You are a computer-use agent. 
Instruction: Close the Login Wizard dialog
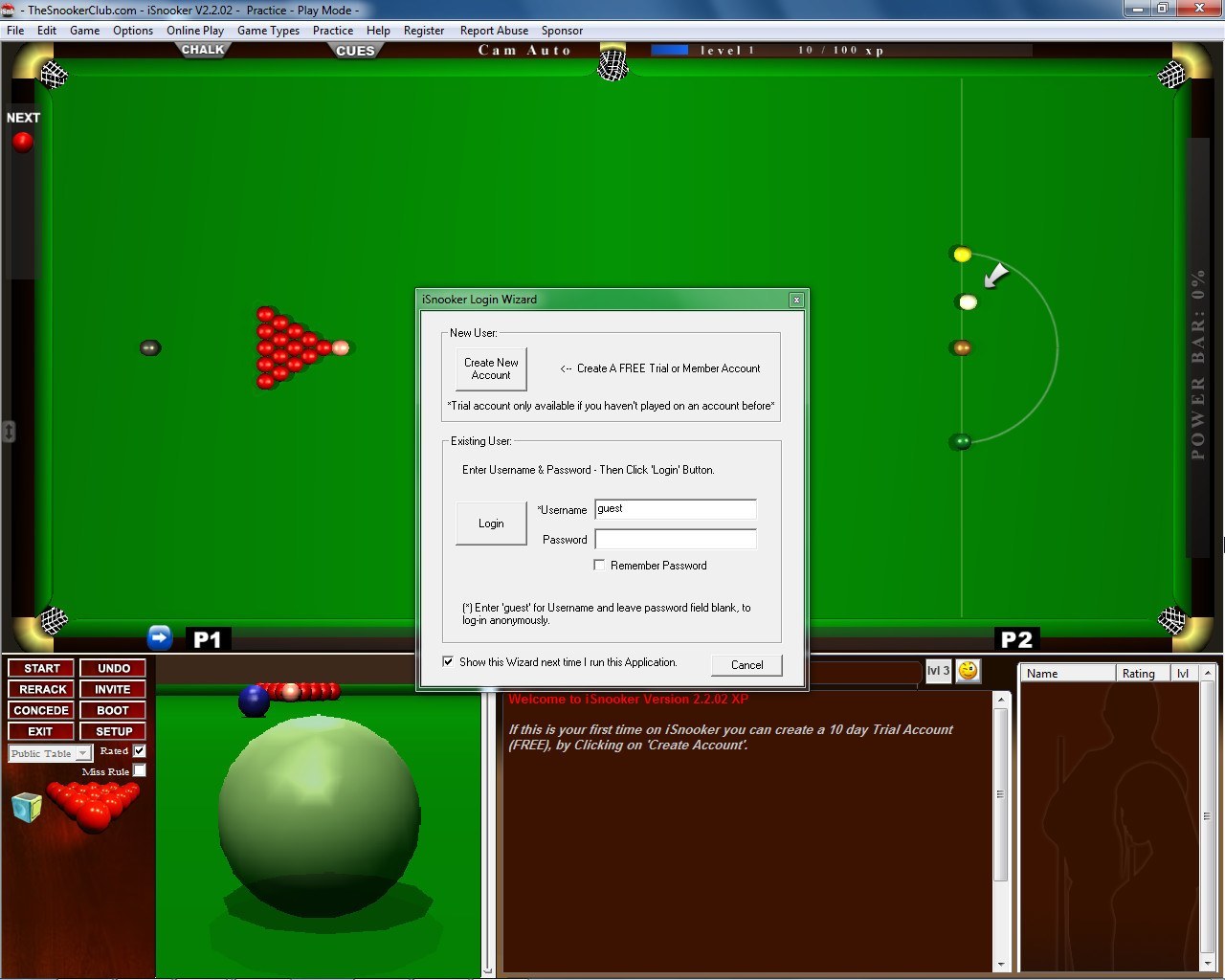(795, 300)
